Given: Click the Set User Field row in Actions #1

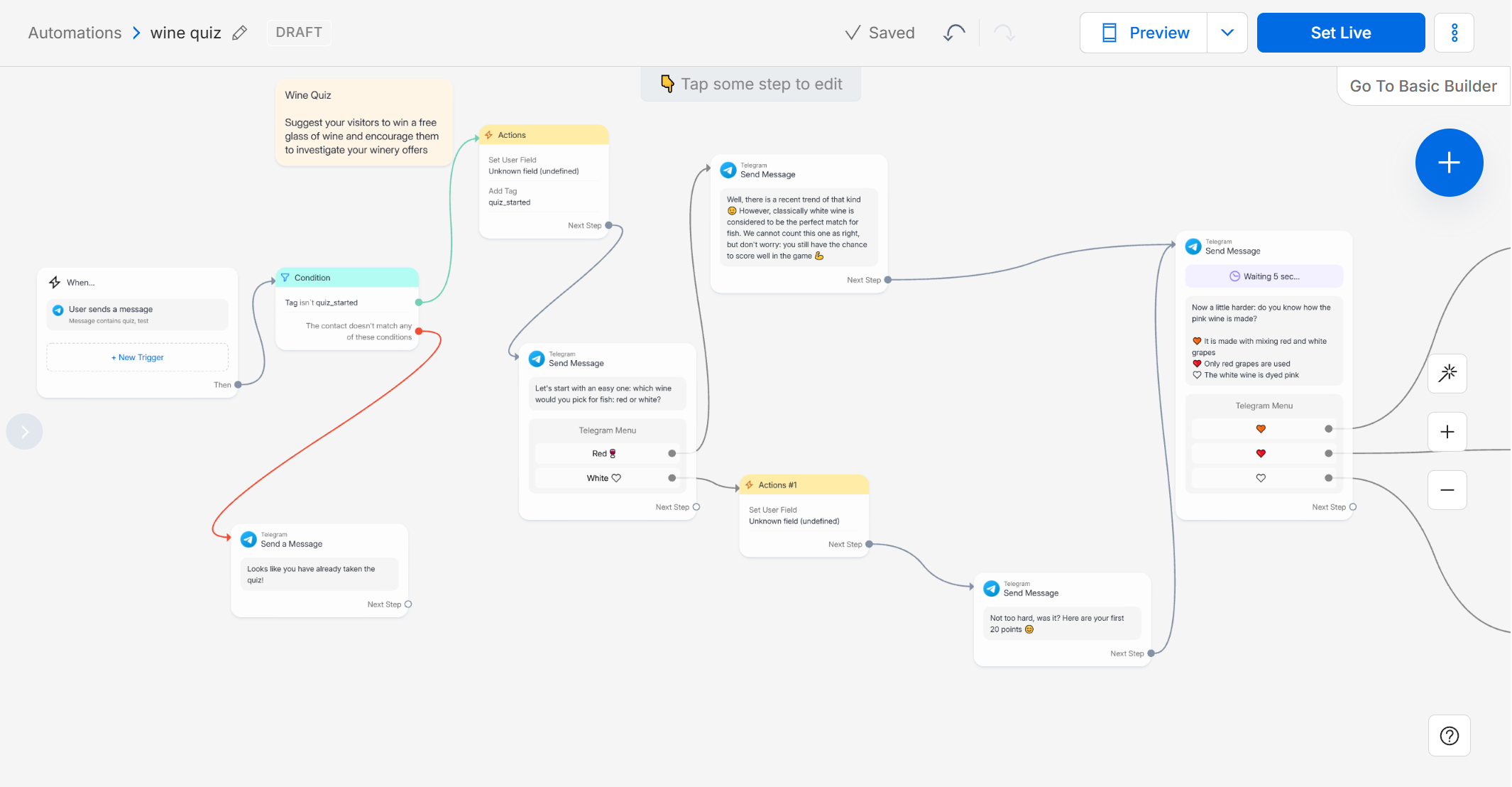Looking at the screenshot, I should 804,516.
